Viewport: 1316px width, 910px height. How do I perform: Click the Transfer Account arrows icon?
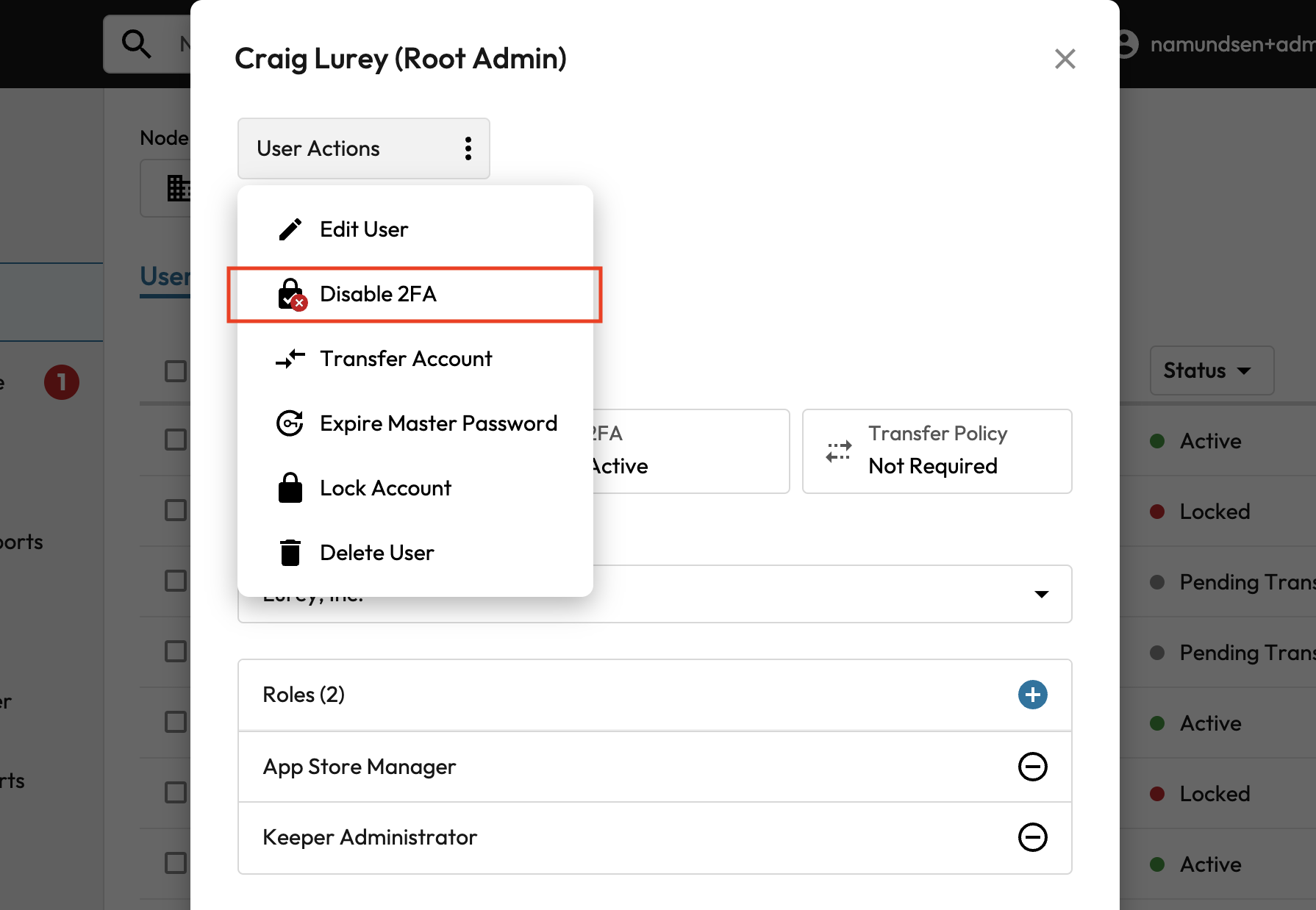point(290,359)
